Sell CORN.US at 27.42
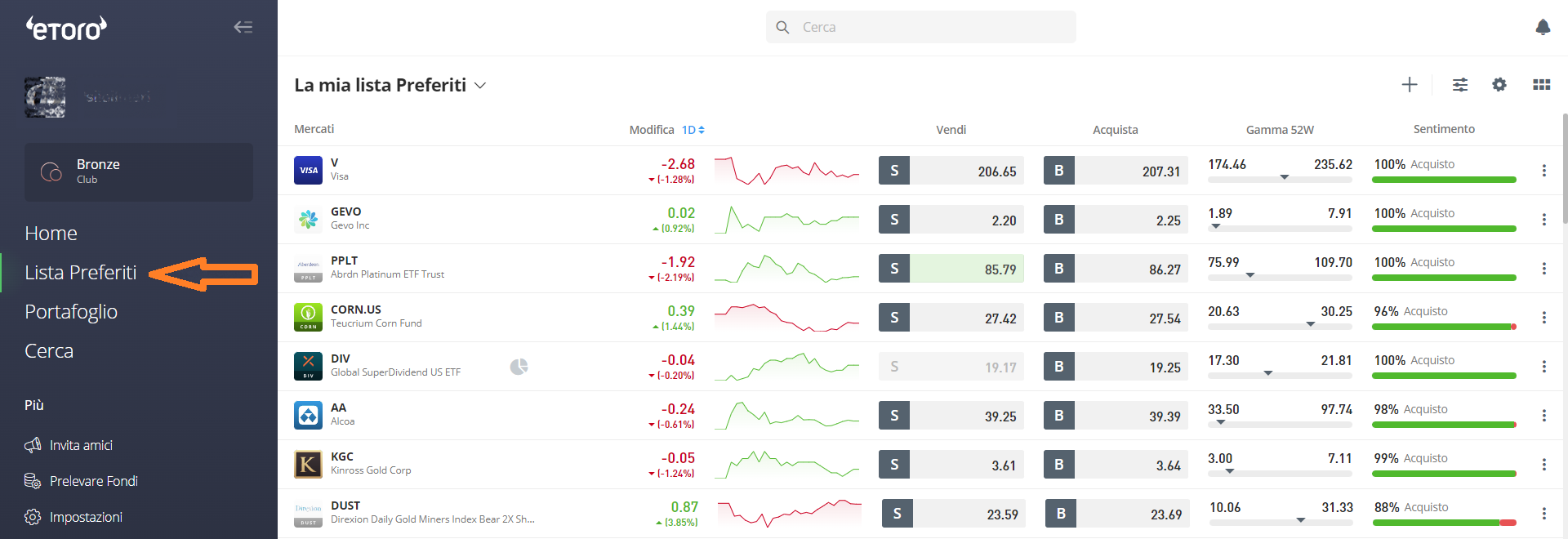Viewport: 1568px width, 539px height. [951, 318]
